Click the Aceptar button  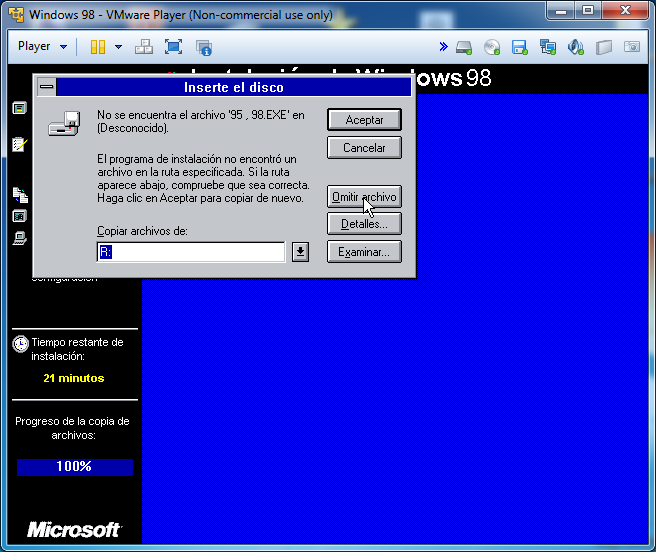point(364,120)
